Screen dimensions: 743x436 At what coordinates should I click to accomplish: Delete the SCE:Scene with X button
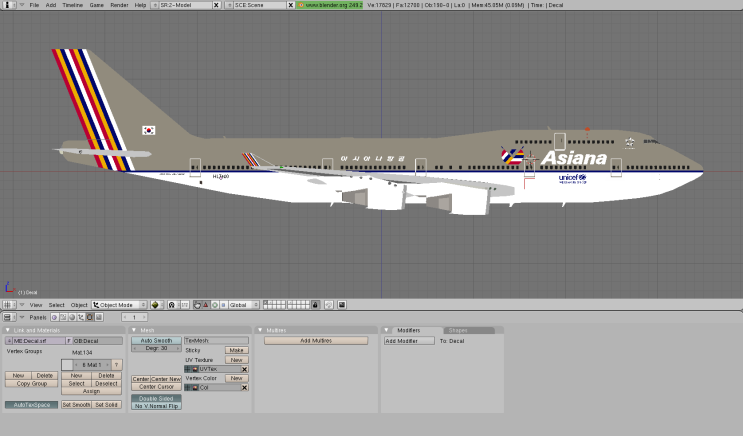coord(290,5)
